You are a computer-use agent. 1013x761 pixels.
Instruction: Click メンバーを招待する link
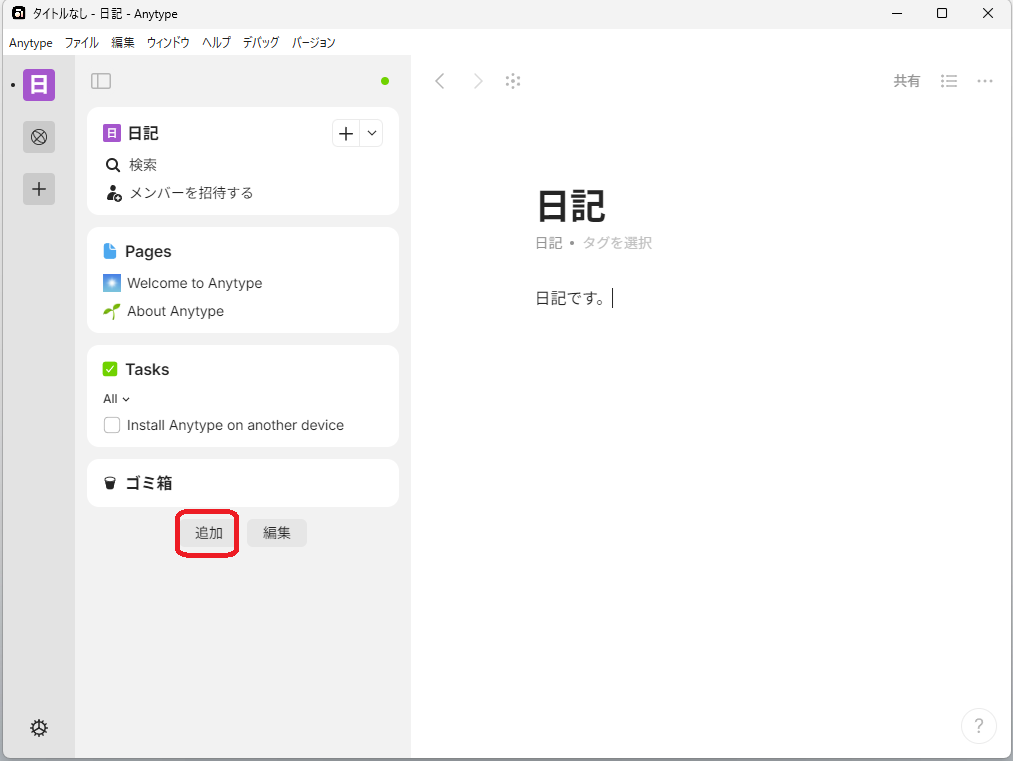coord(191,193)
